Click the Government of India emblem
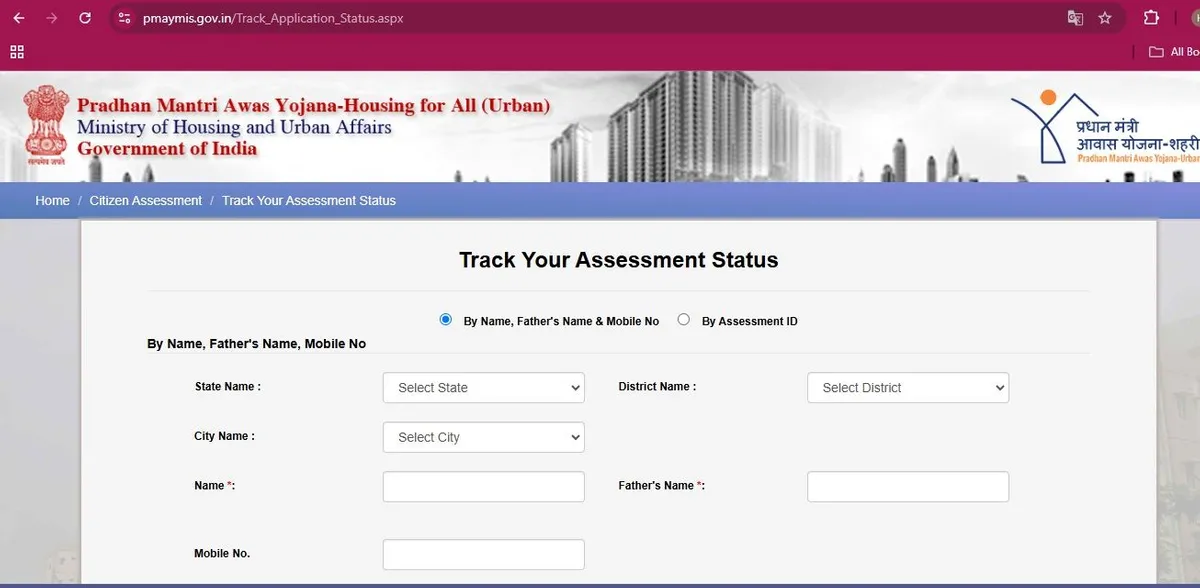Viewport: 1200px width, 588px height. pos(44,123)
